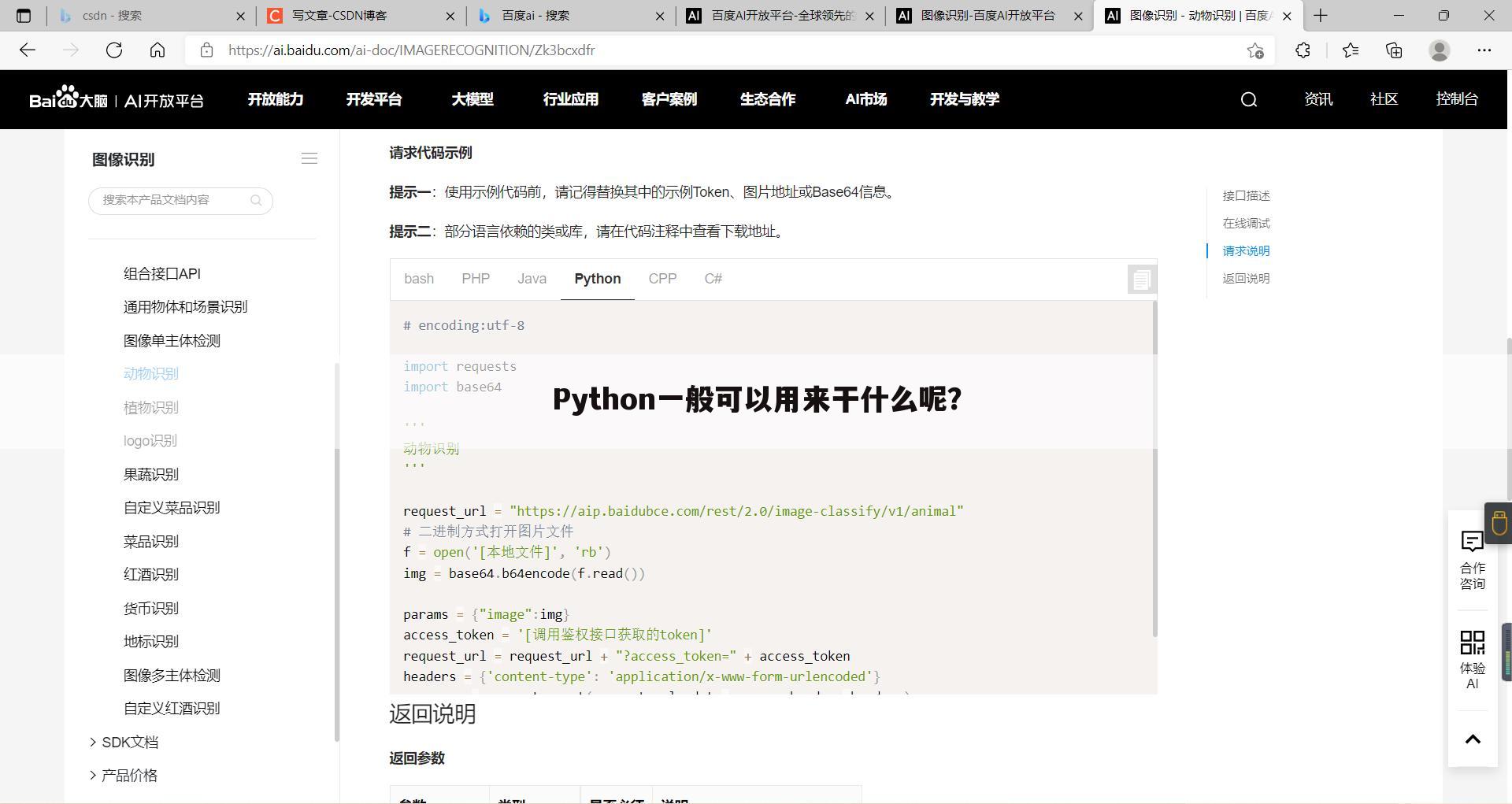The image size is (1512, 804).
Task: Select the bash code tab
Action: coord(419,279)
